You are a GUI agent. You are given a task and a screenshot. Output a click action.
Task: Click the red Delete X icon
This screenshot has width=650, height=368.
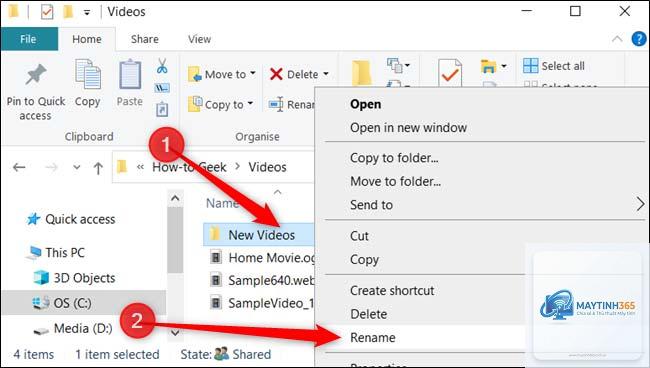[x=276, y=74]
